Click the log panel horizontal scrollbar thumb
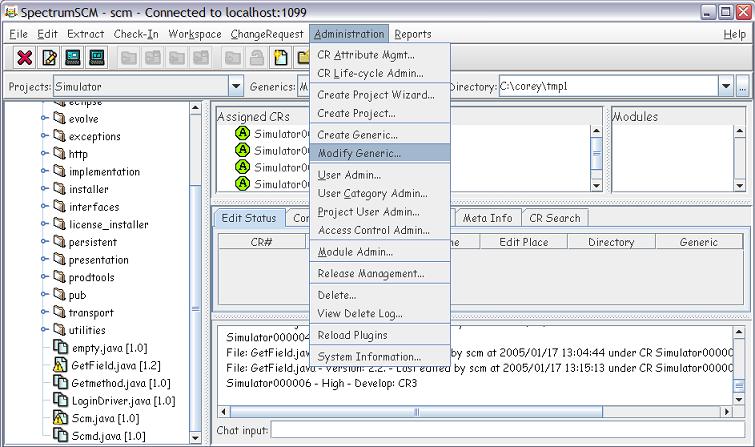Image resolution: width=755 pixels, height=447 pixels. click(417, 412)
